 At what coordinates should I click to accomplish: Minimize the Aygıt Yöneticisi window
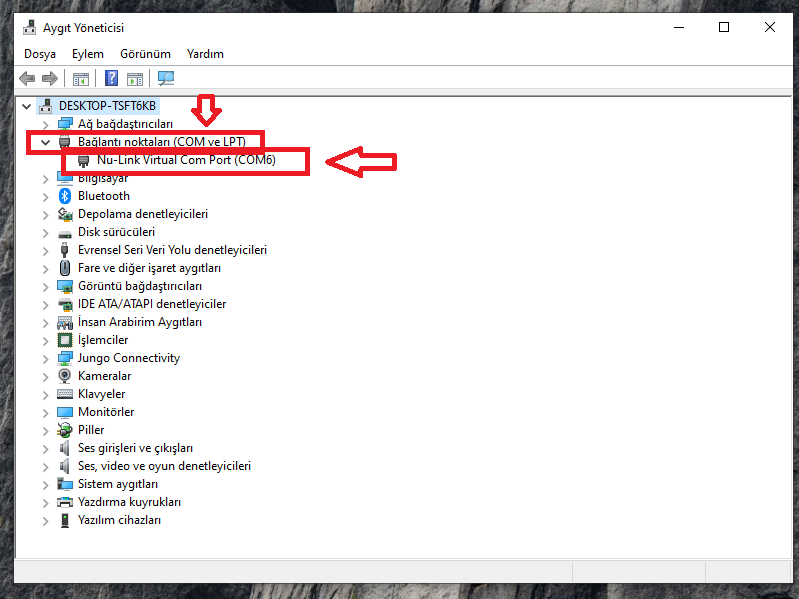(x=679, y=28)
